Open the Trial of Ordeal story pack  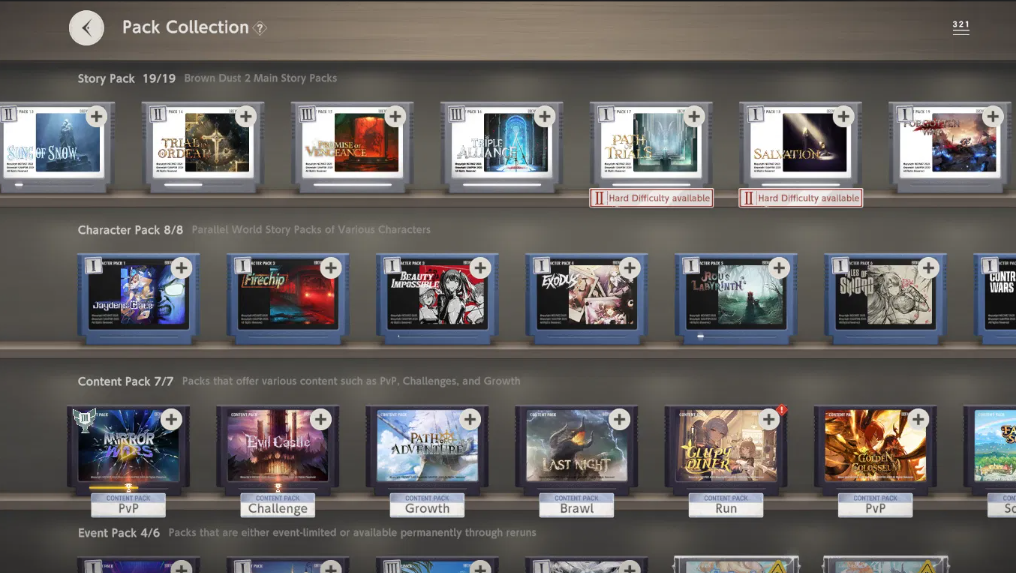(x=203, y=147)
